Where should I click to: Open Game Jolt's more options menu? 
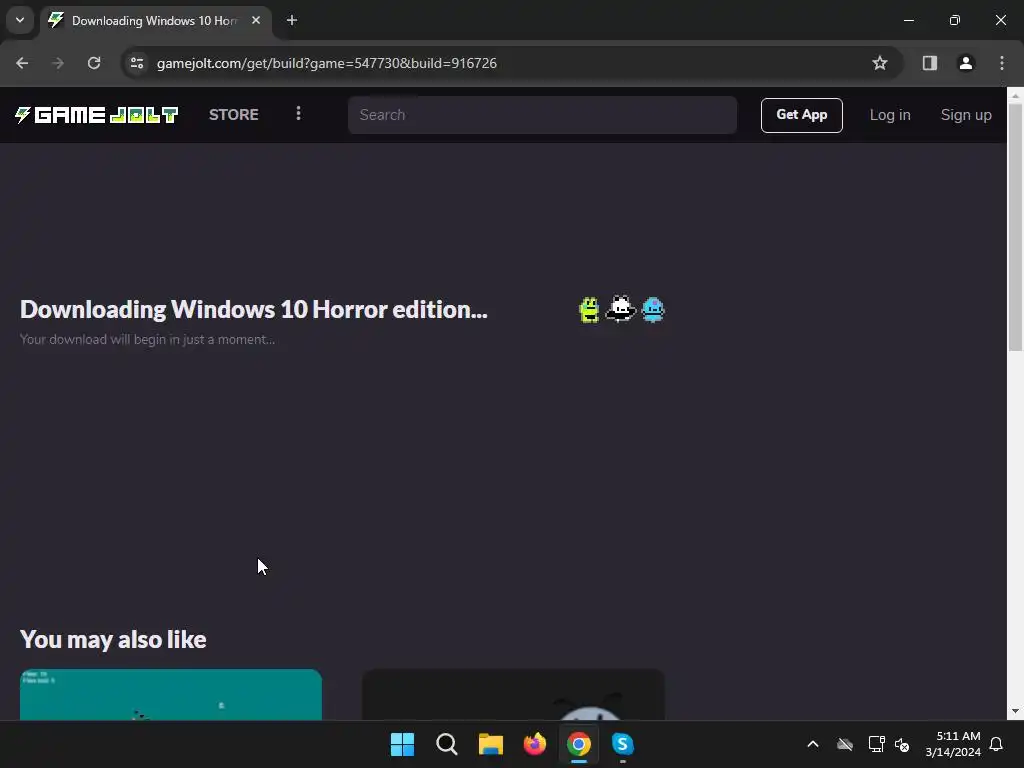[x=298, y=114]
